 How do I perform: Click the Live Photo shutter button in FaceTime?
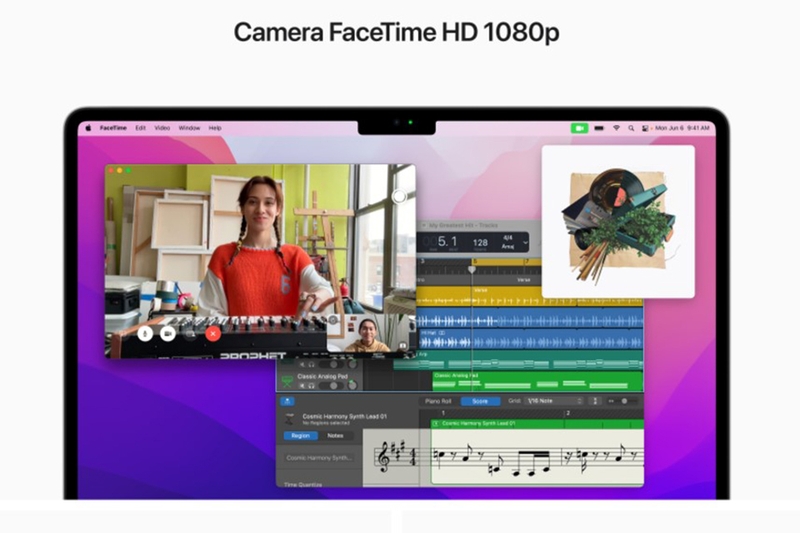pyautogui.click(x=399, y=196)
